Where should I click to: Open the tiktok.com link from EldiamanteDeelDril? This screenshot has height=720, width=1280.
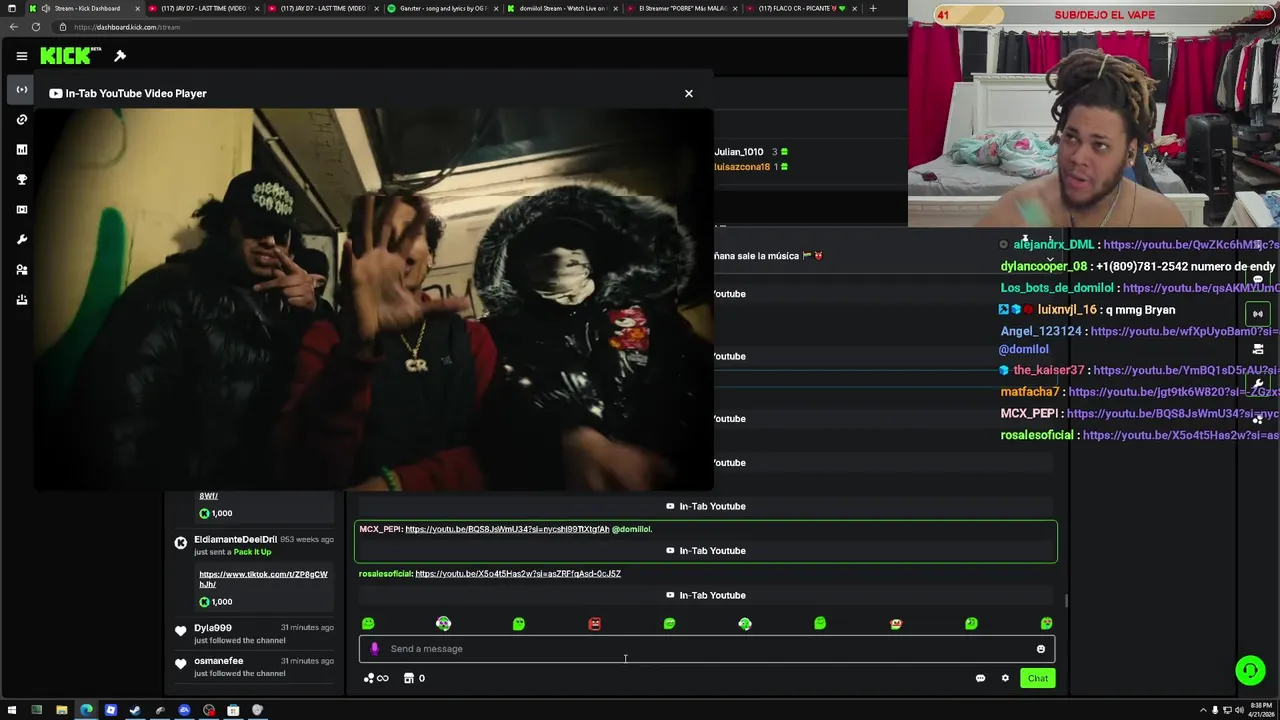pos(263,579)
